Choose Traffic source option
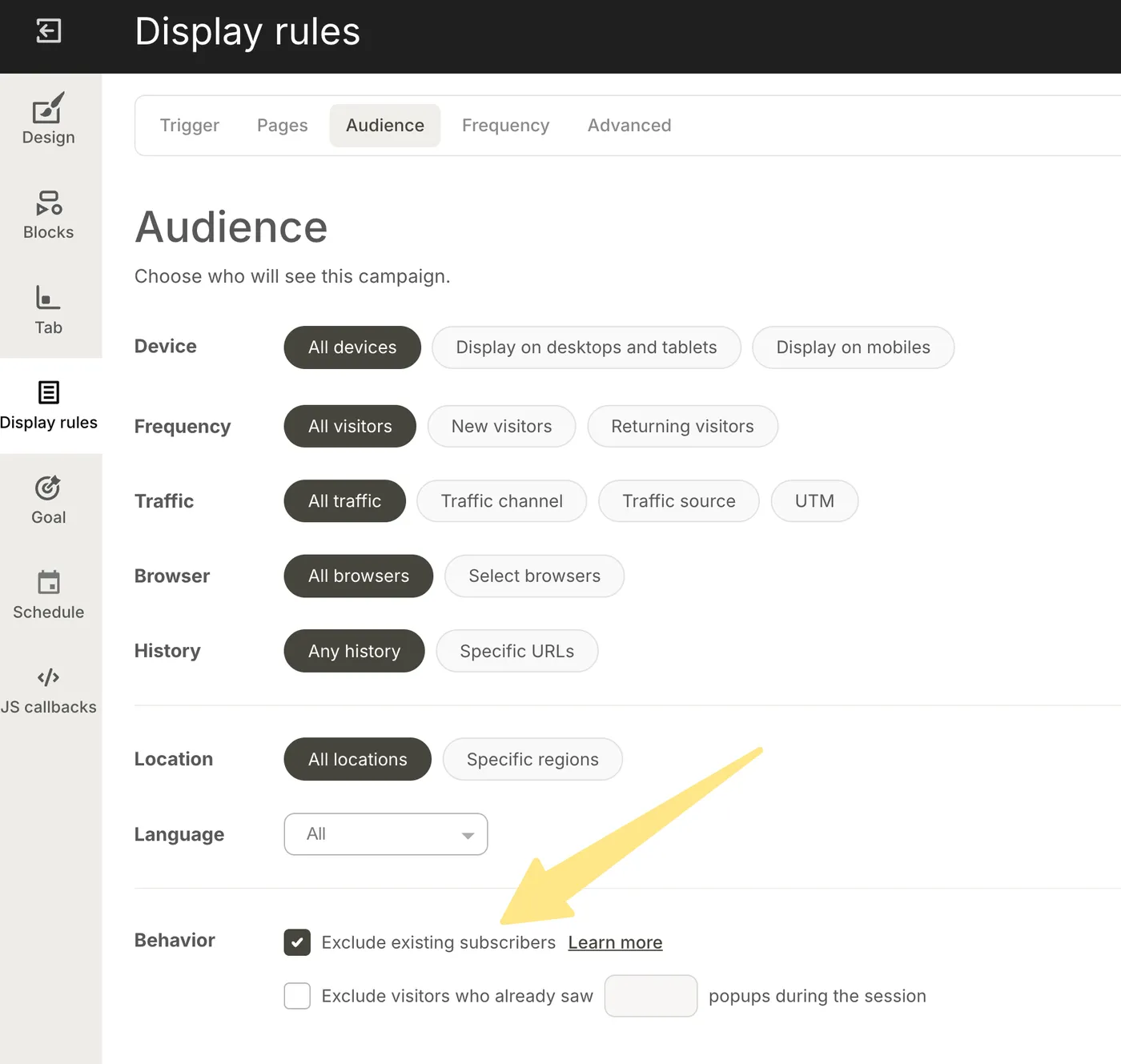 (679, 501)
